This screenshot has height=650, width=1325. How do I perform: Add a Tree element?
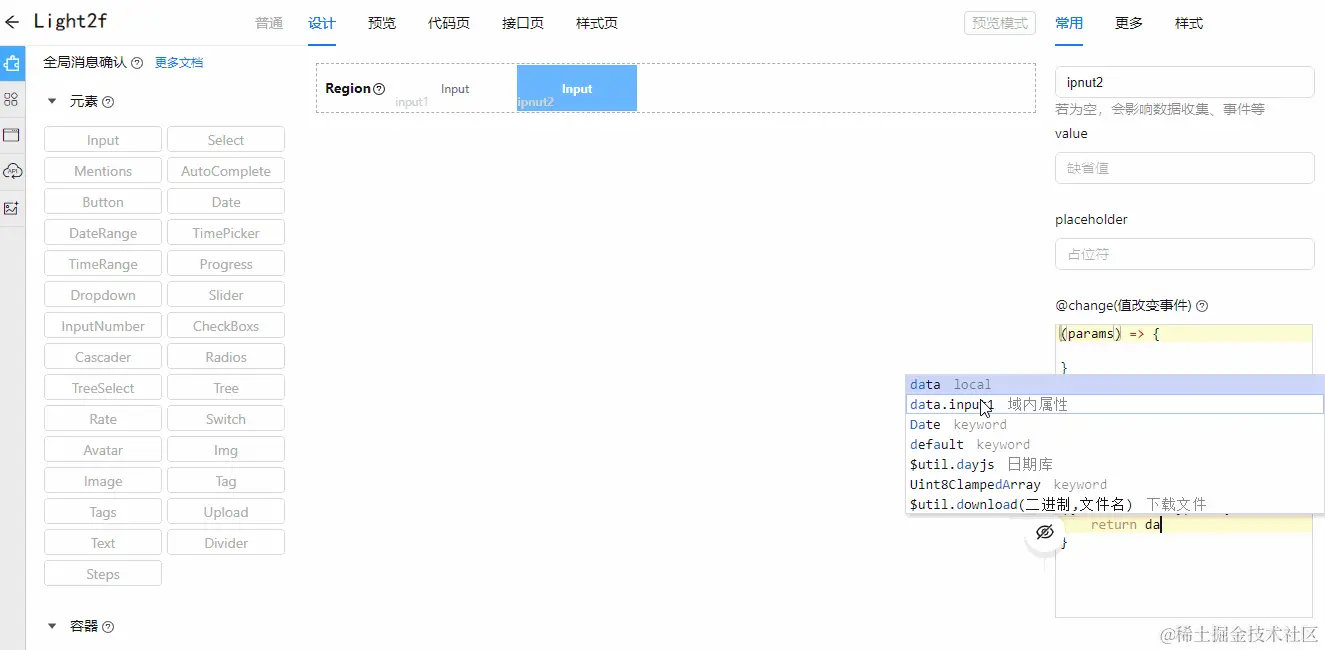pyautogui.click(x=226, y=388)
